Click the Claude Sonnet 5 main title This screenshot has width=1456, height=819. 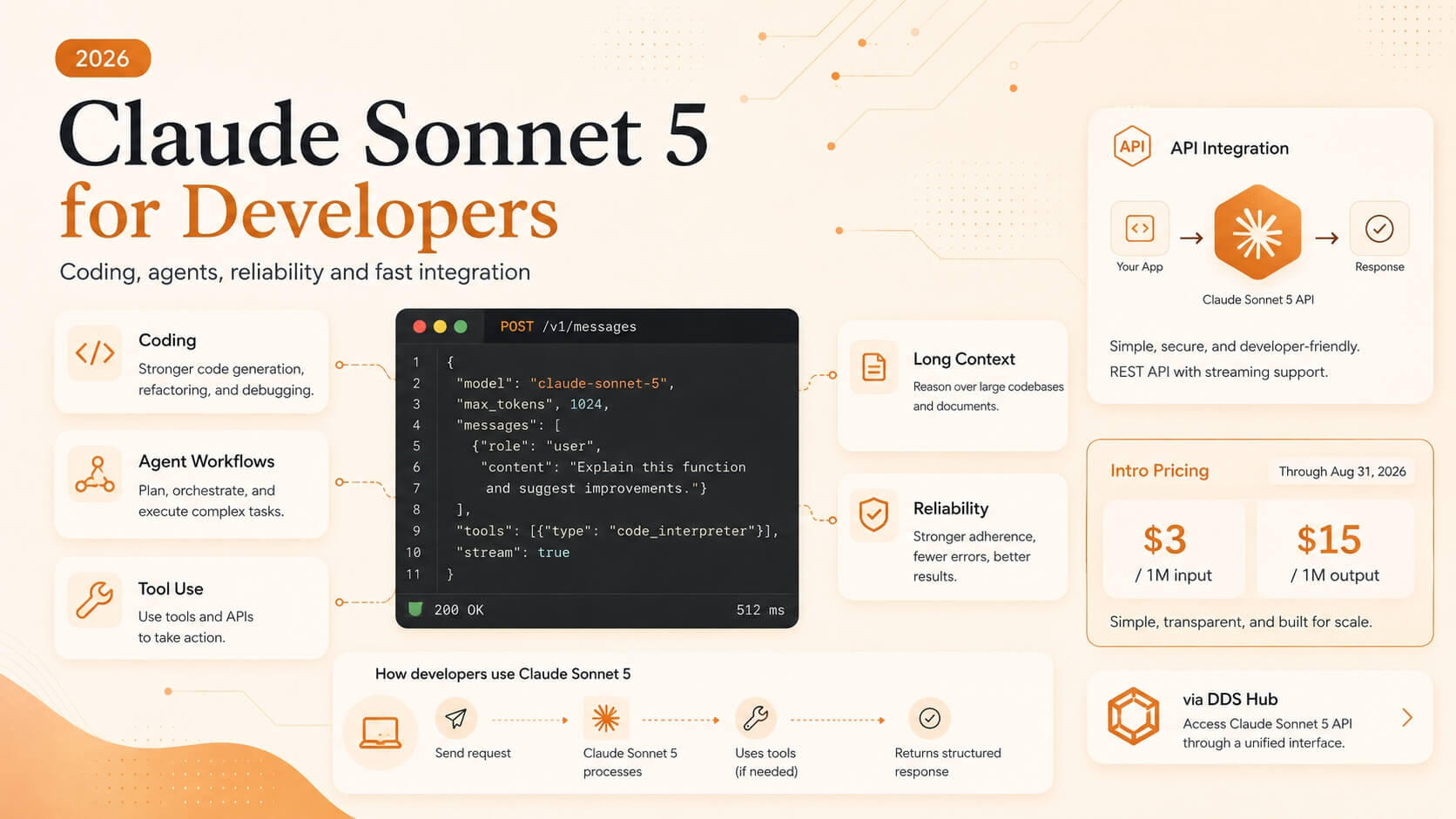click(384, 133)
